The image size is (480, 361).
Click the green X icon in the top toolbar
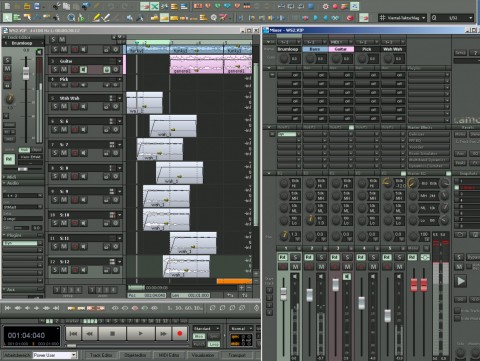155,6
